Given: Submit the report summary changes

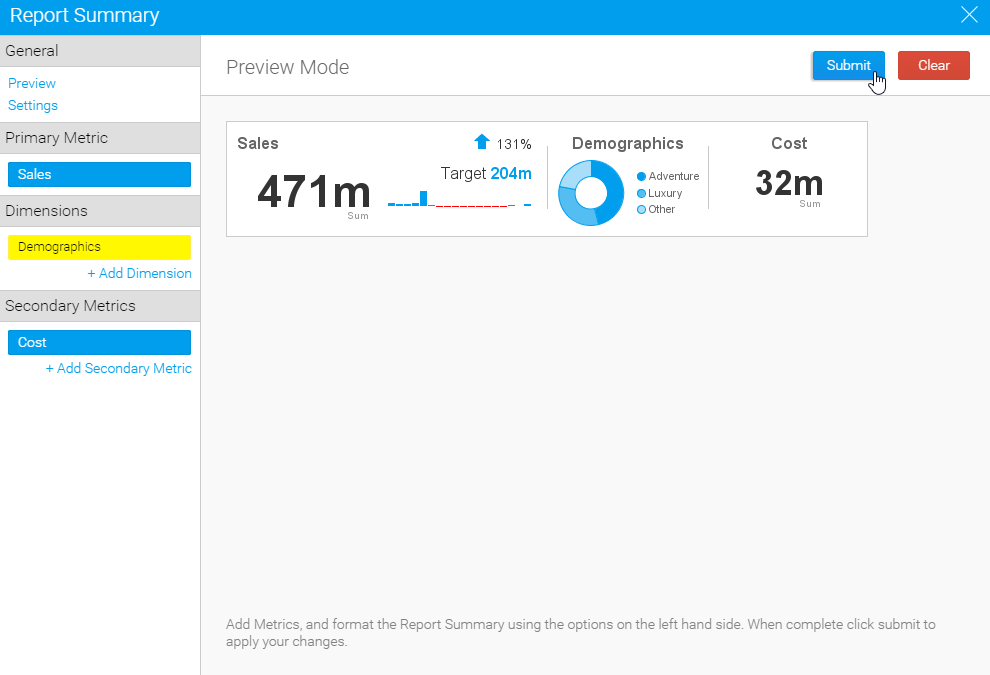Looking at the screenshot, I should point(848,65).
